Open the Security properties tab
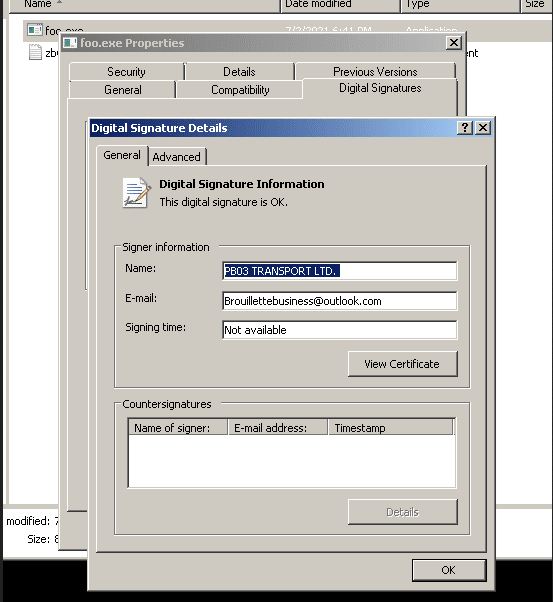Screen dimensions: 553x602 click(126, 72)
